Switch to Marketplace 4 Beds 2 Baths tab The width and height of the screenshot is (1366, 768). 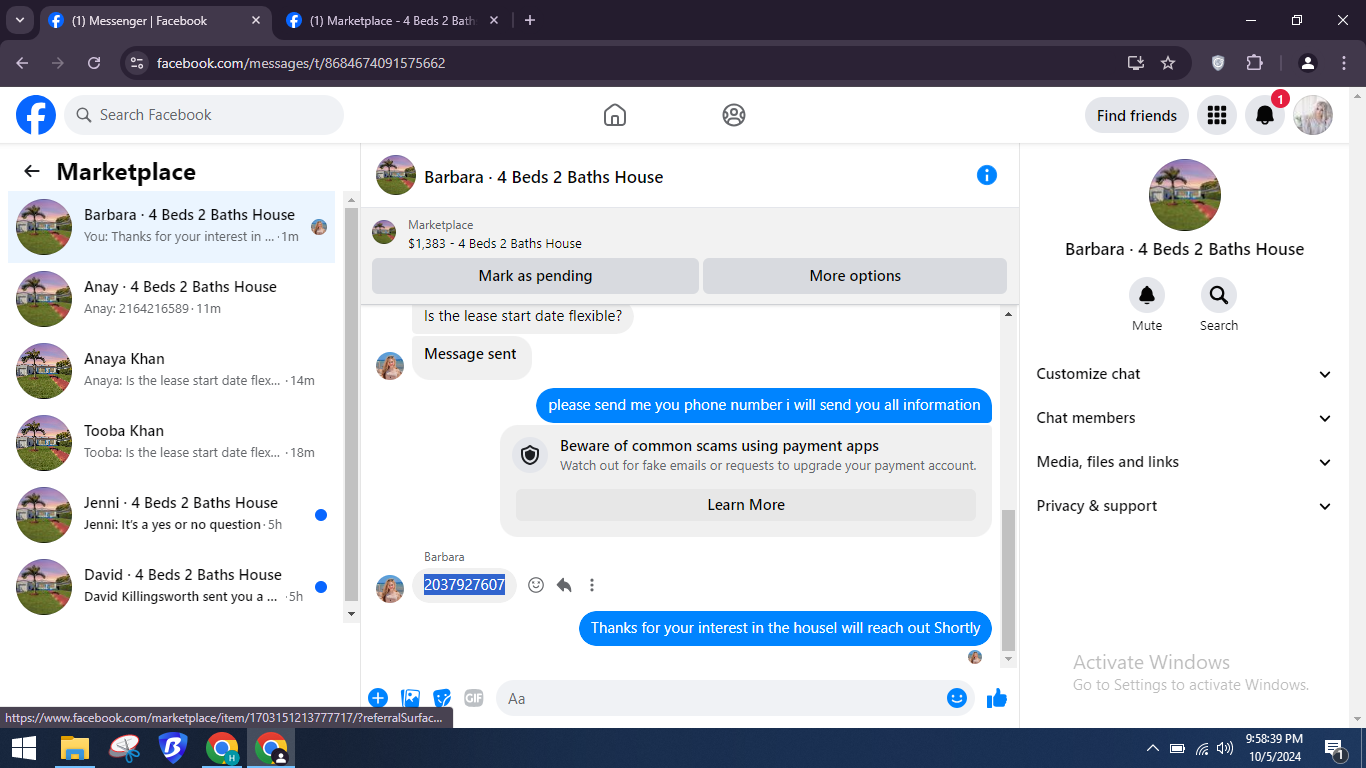click(x=394, y=20)
